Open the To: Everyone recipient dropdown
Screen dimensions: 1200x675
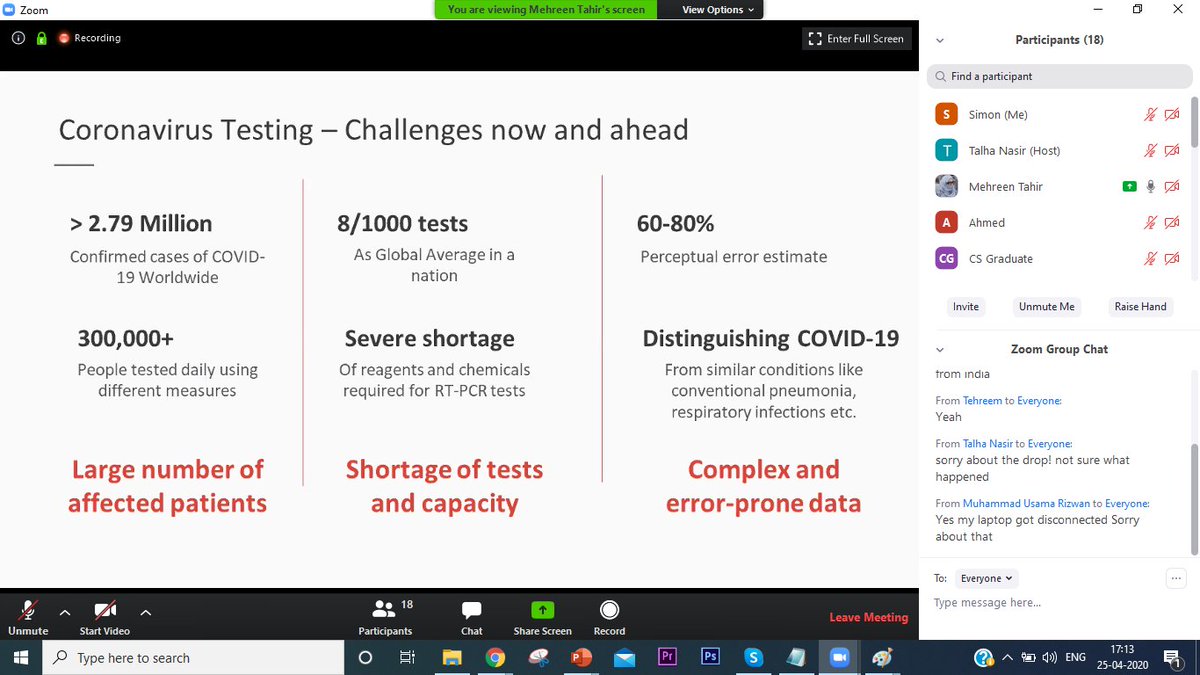[986, 578]
